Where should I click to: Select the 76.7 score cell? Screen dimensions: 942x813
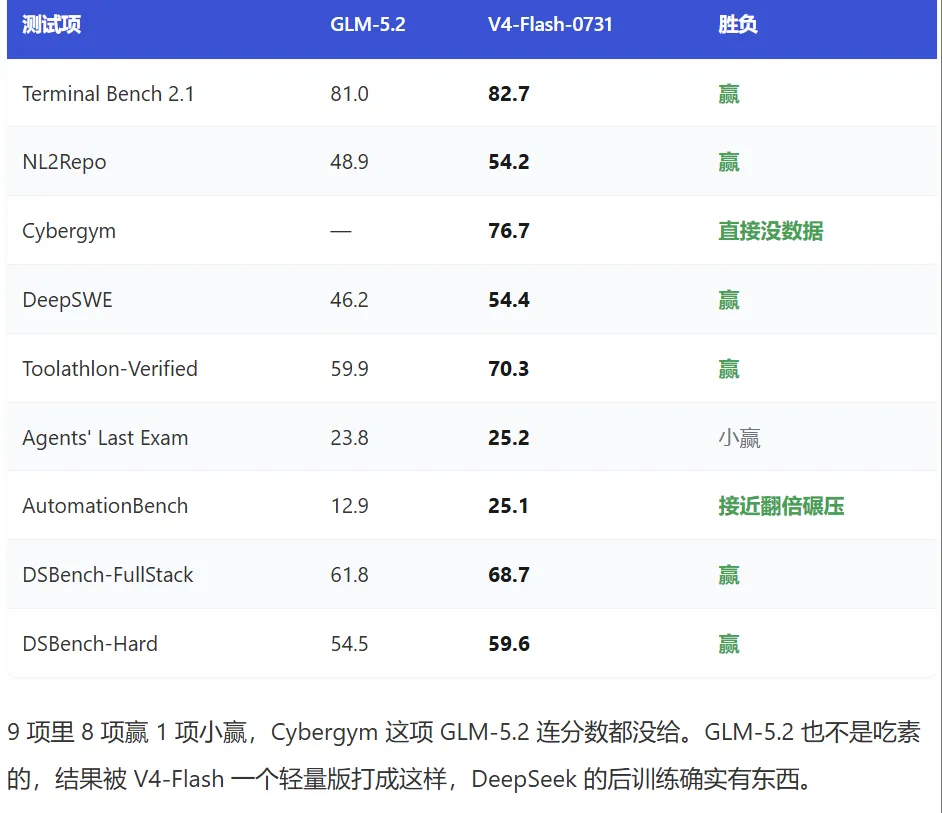click(509, 231)
